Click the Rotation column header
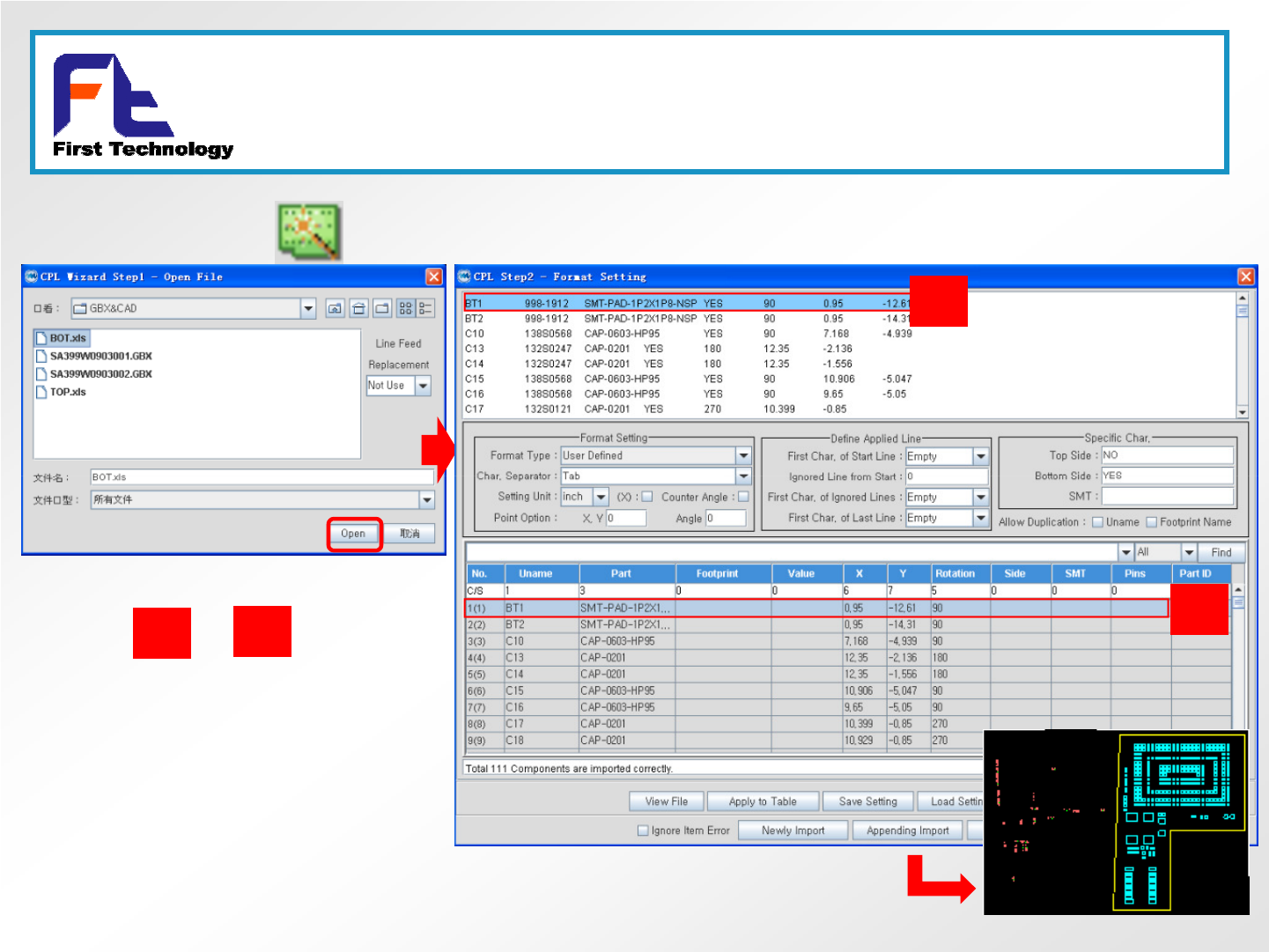 click(x=955, y=573)
